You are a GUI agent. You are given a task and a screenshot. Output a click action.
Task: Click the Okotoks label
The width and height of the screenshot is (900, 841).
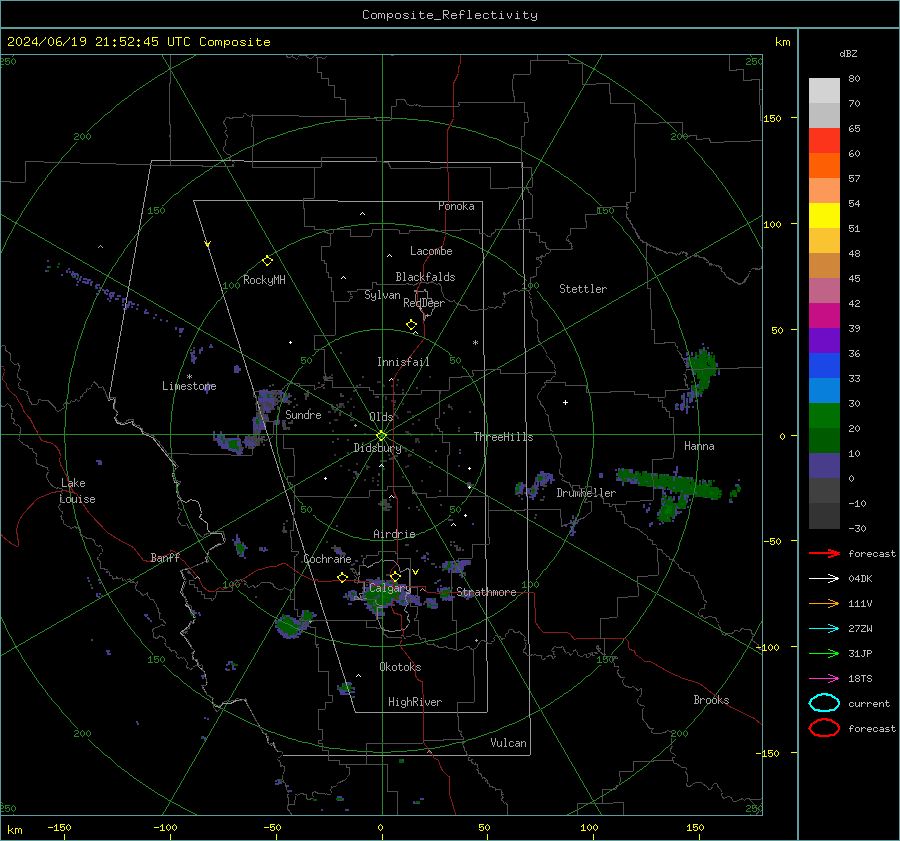(400, 667)
